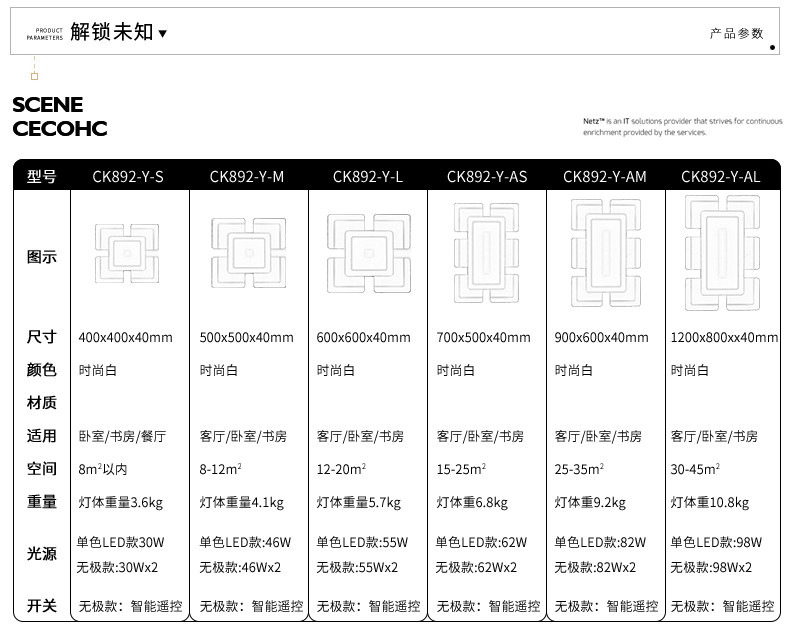Click the 8m²以内 space value
Viewport: 790px width, 634px height.
[103, 469]
